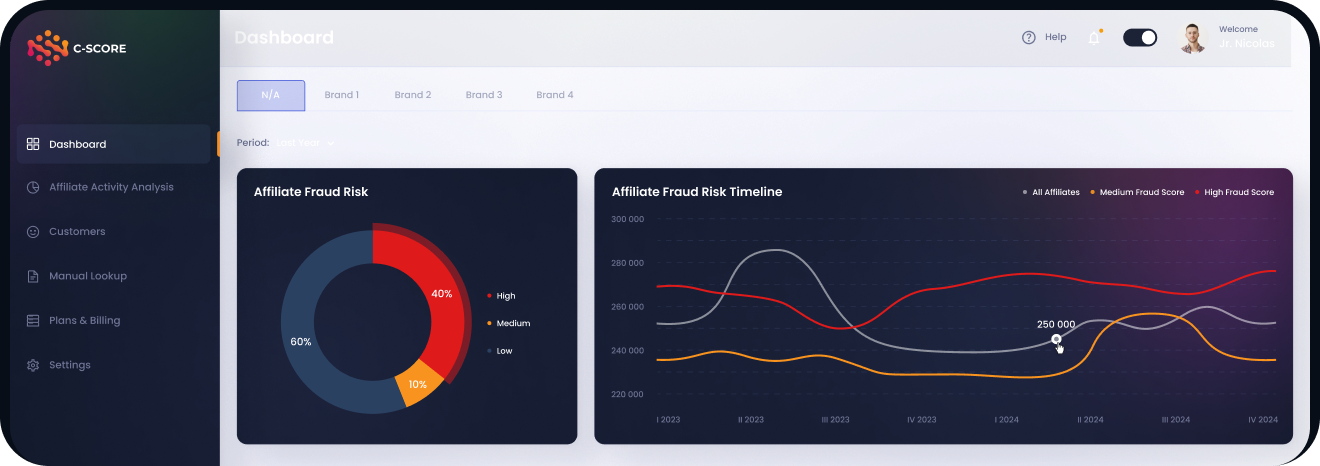Click the 250 000 data point marker
Image resolution: width=1320 pixels, height=466 pixels.
[x=1056, y=339]
